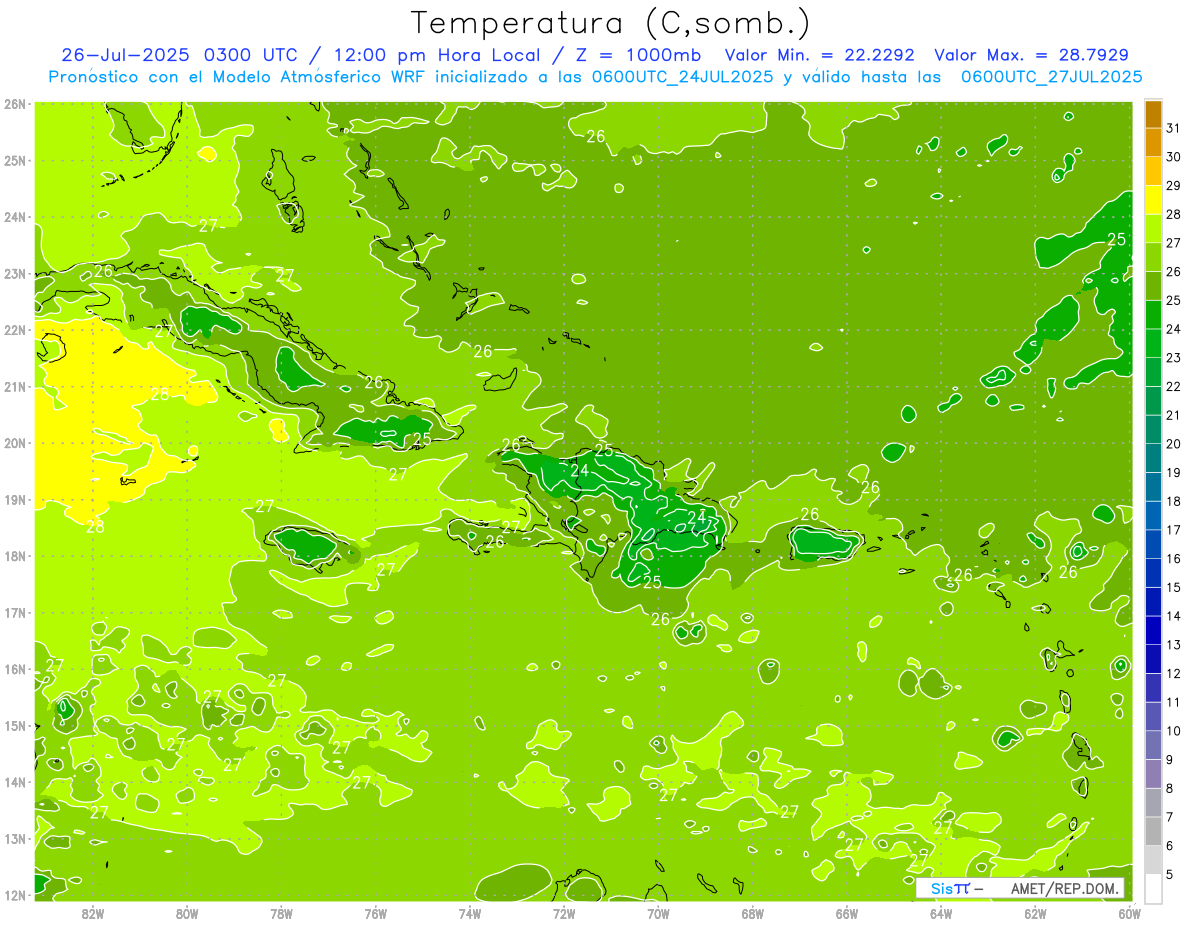Click the '29' color scale label
This screenshot has height=927, width=1200.
1173,185
